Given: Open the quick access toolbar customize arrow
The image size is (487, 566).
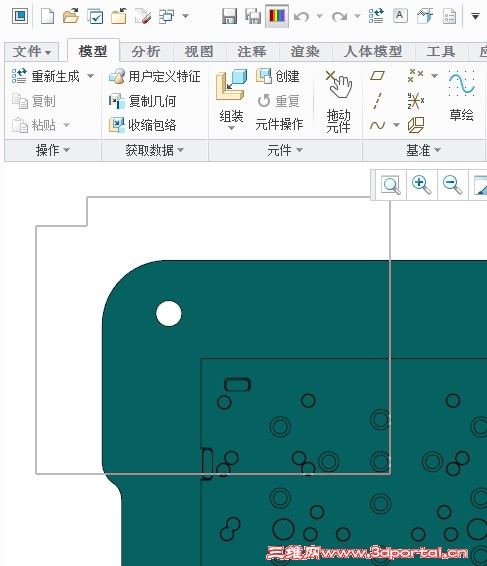Looking at the screenshot, I should tap(475, 16).
